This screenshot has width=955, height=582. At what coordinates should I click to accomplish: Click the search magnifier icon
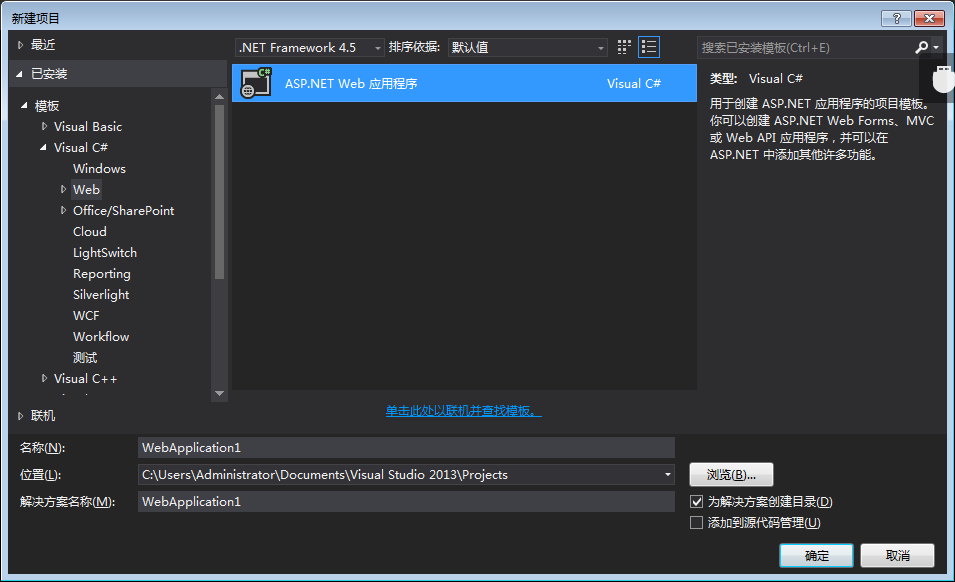pos(922,47)
